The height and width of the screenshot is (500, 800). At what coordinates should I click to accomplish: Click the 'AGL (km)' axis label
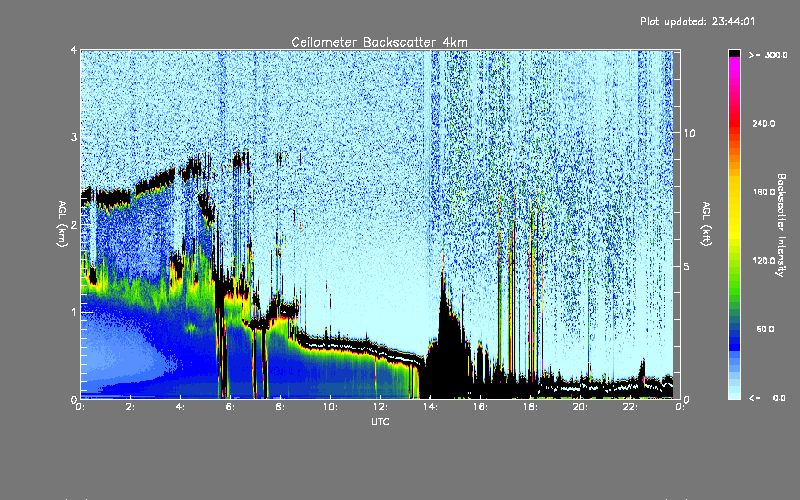point(62,224)
